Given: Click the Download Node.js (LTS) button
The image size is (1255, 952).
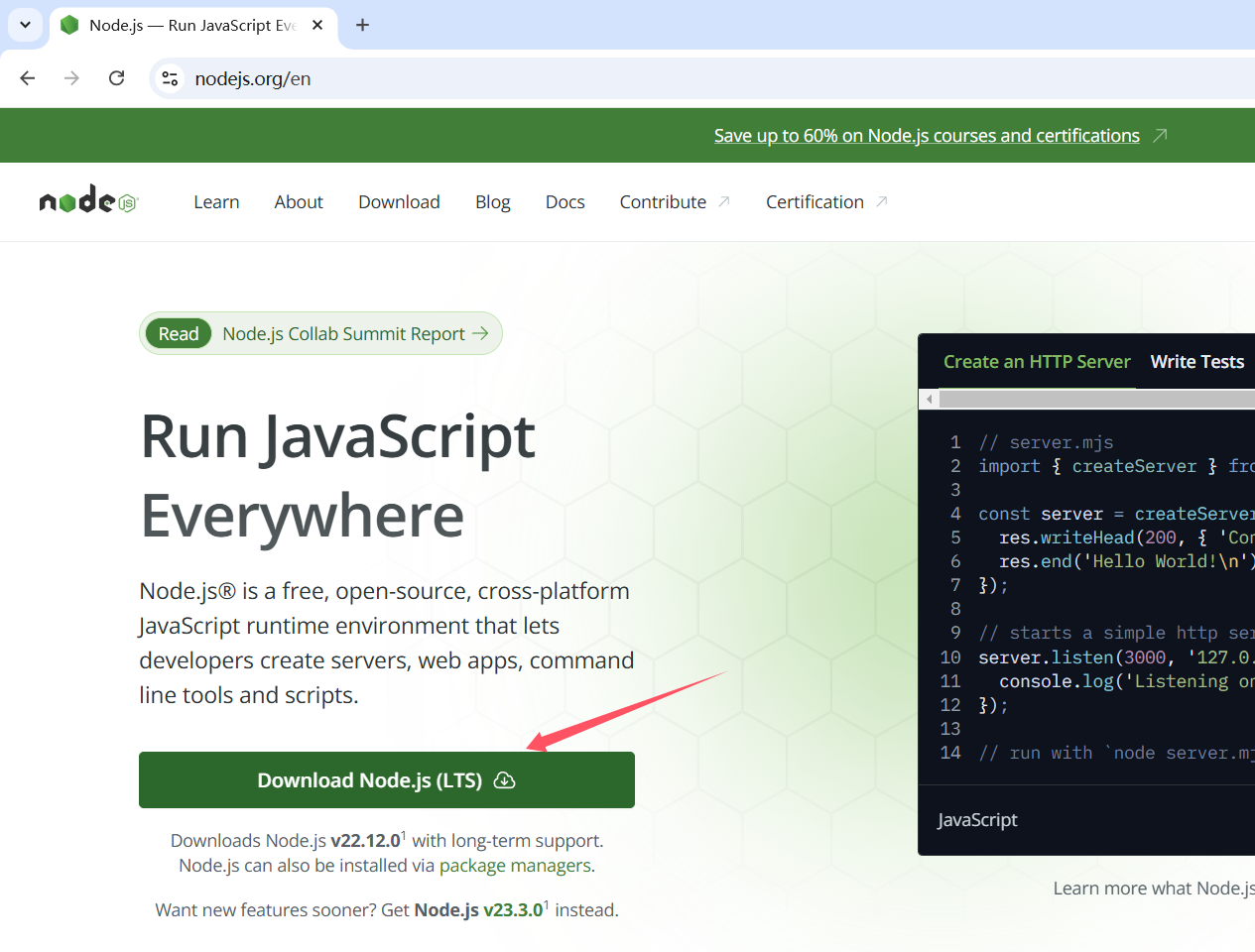Looking at the screenshot, I should pyautogui.click(x=387, y=779).
